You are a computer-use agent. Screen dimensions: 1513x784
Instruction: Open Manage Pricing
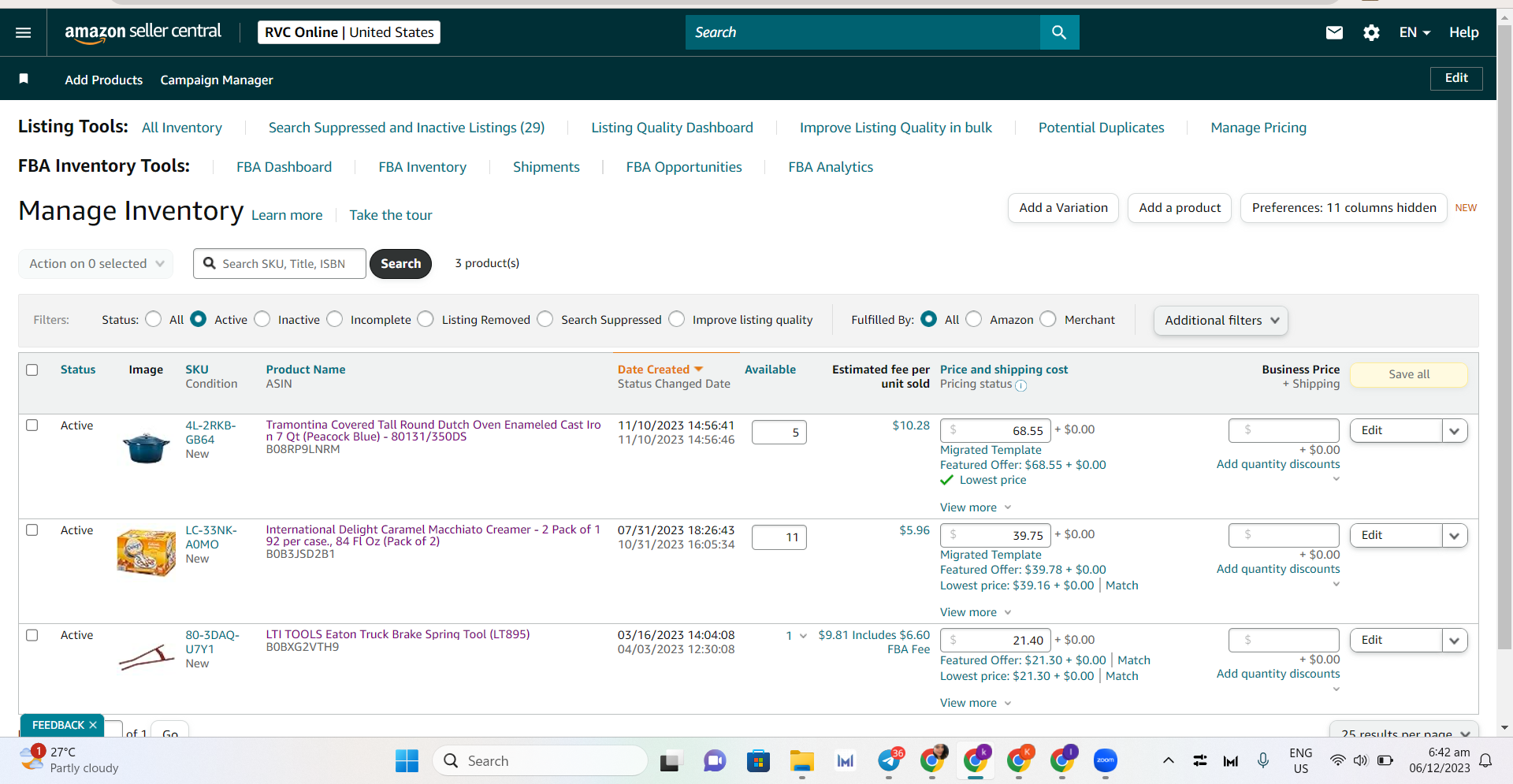click(x=1258, y=128)
